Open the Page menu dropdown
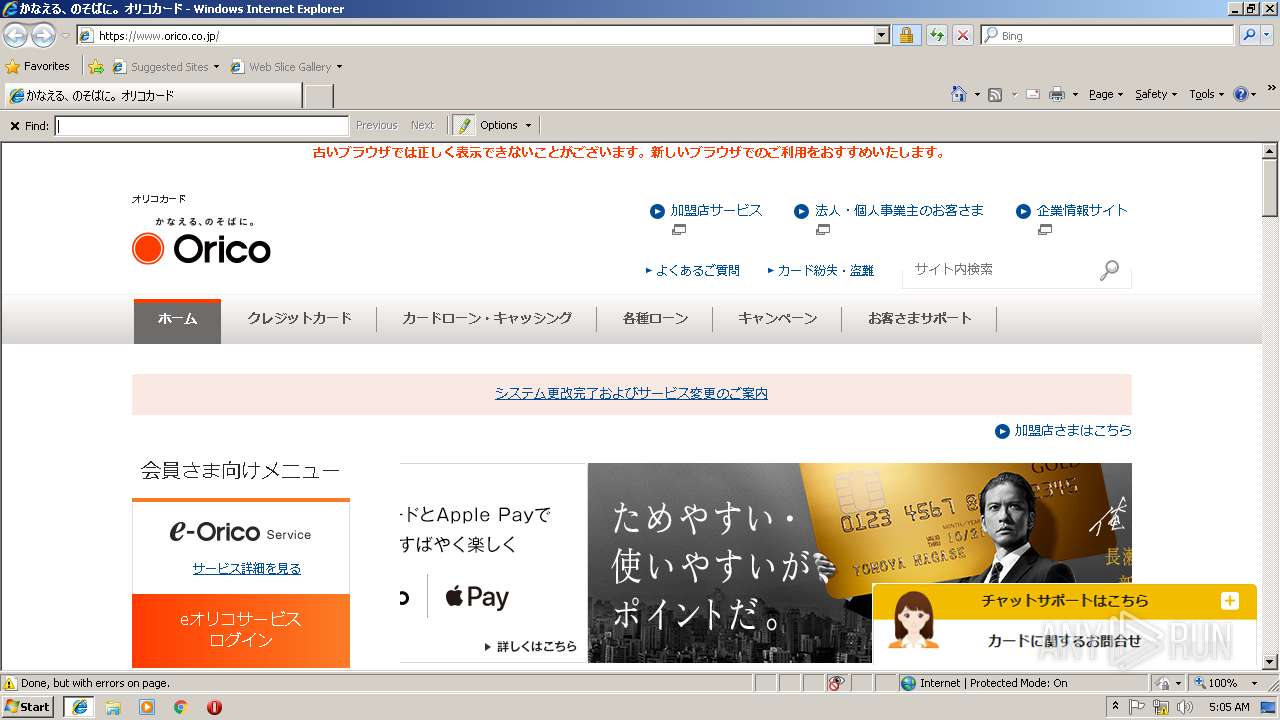 (1106, 94)
